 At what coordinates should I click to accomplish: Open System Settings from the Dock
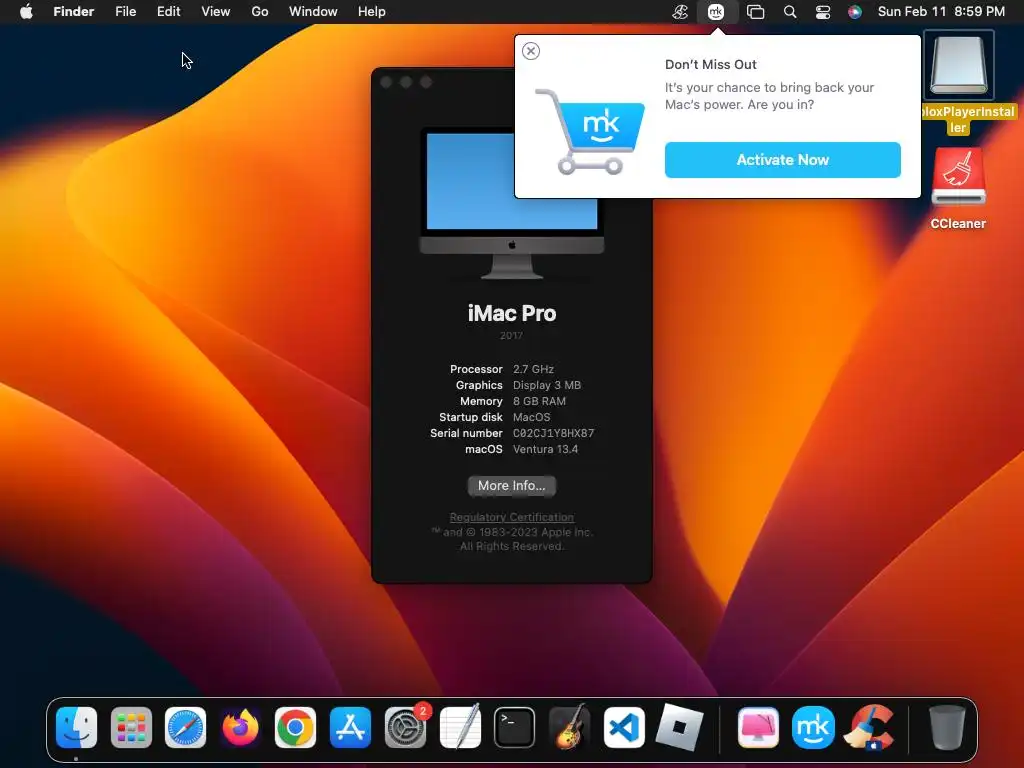tap(405, 728)
